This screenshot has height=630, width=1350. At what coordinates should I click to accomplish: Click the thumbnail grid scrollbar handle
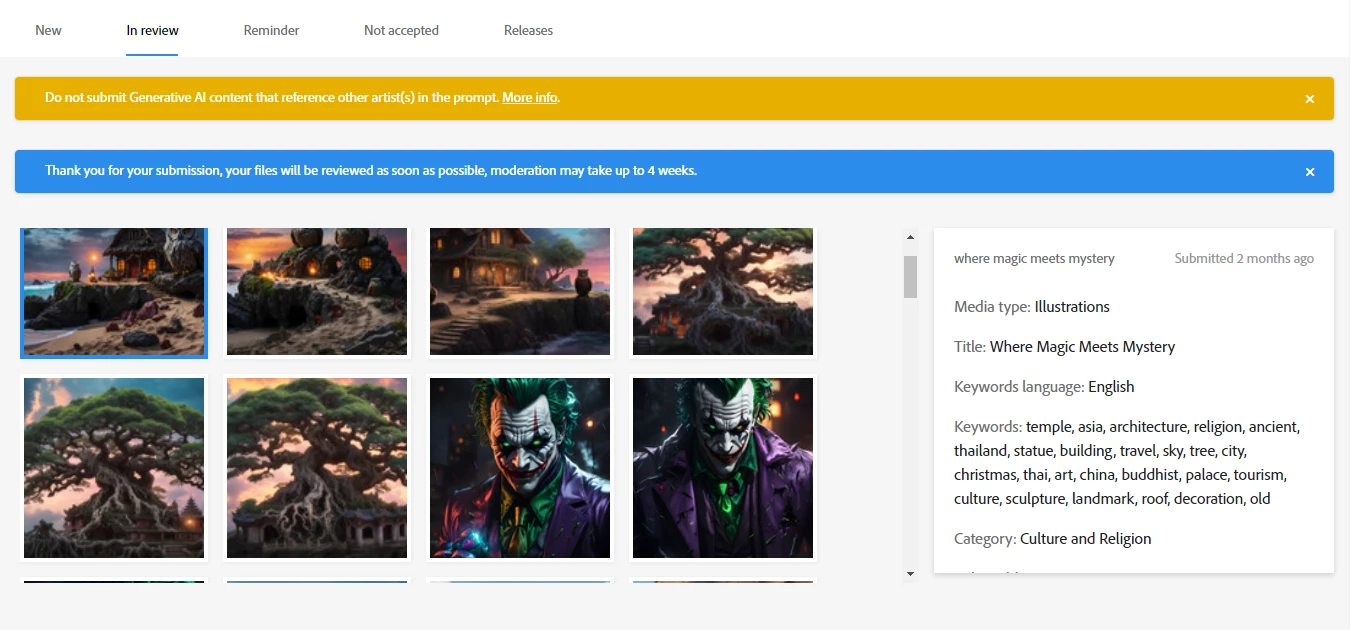coord(910,277)
